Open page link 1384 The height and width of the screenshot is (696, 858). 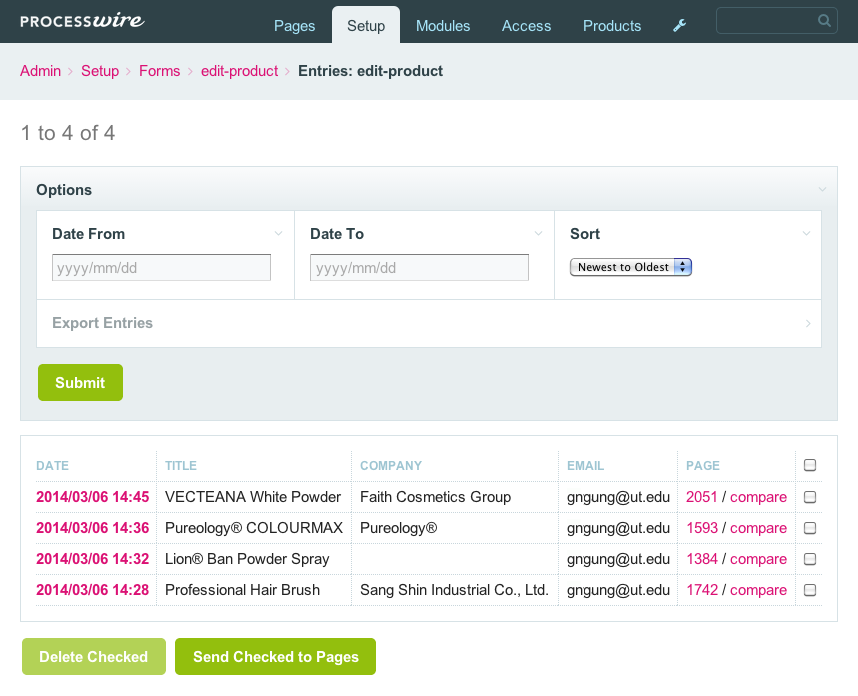point(702,559)
